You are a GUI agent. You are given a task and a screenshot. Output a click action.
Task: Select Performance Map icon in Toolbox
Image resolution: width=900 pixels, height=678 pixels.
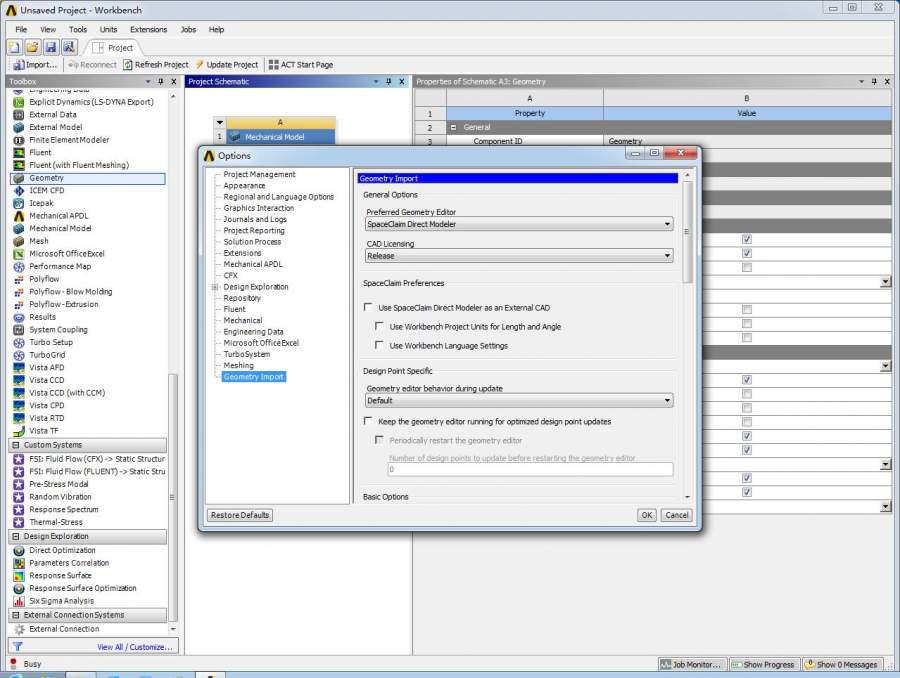tap(19, 266)
